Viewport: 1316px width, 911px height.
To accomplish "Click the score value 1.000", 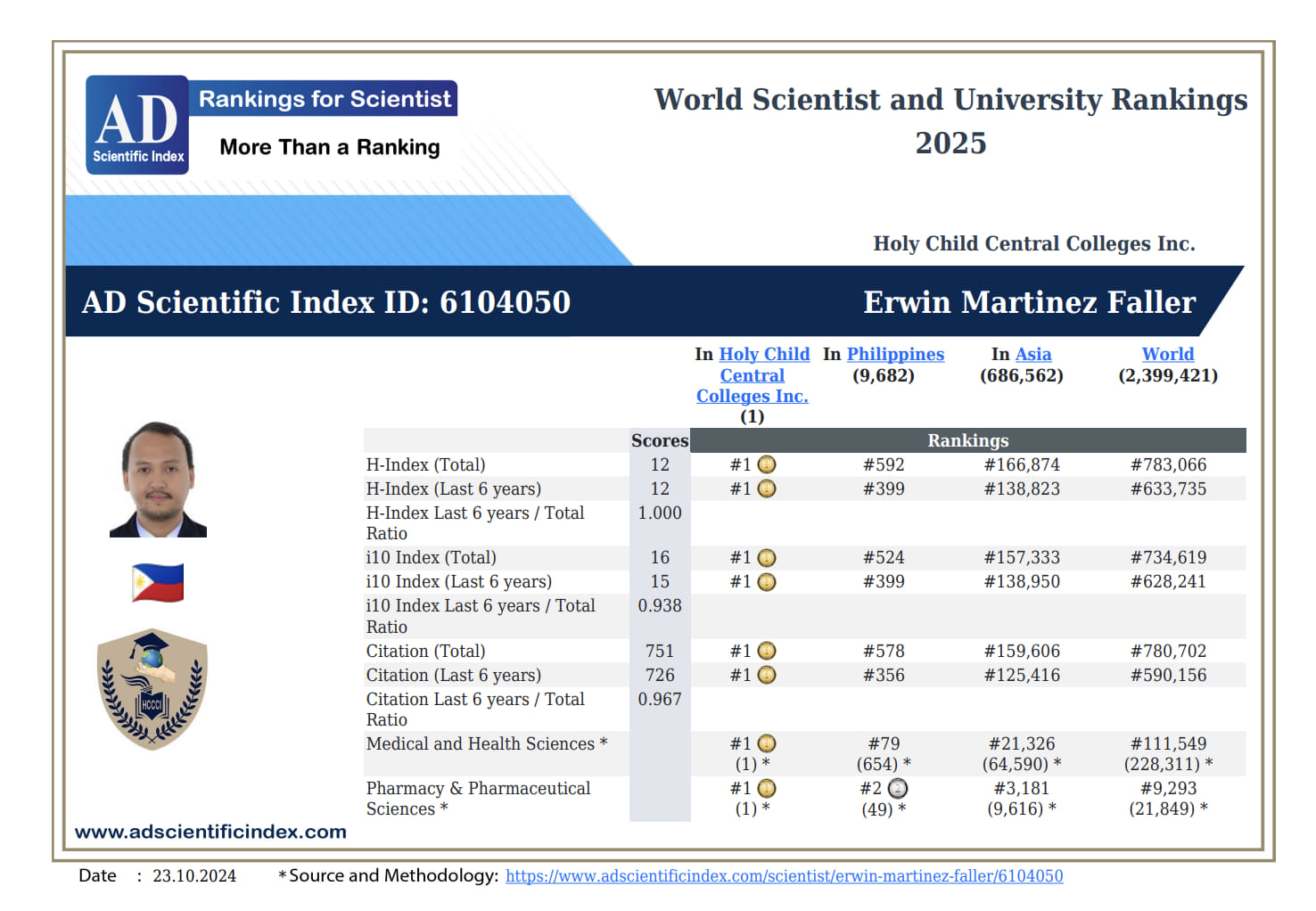I will pyautogui.click(x=660, y=513).
